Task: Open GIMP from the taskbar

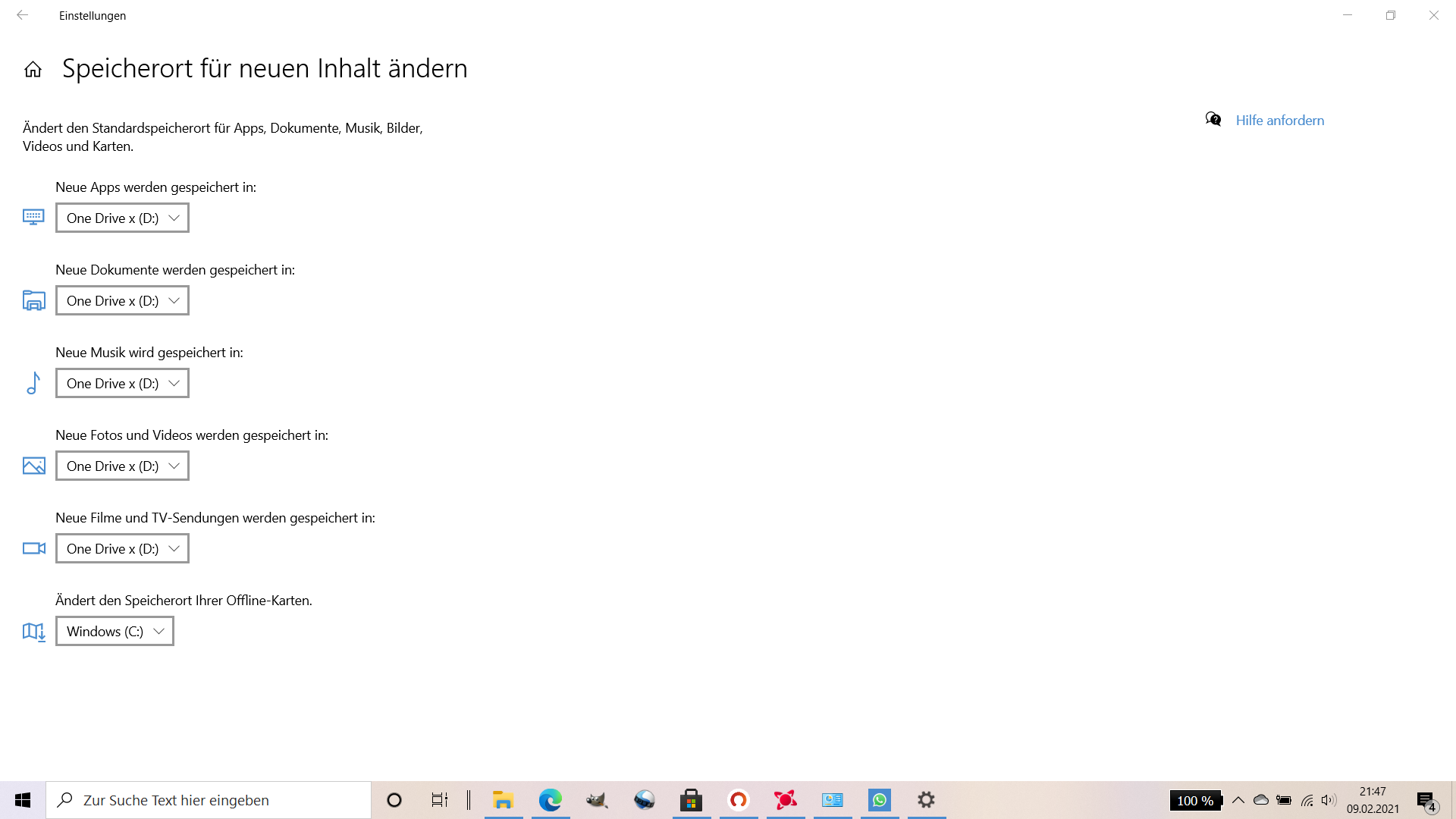Action: pyautogui.click(x=597, y=800)
